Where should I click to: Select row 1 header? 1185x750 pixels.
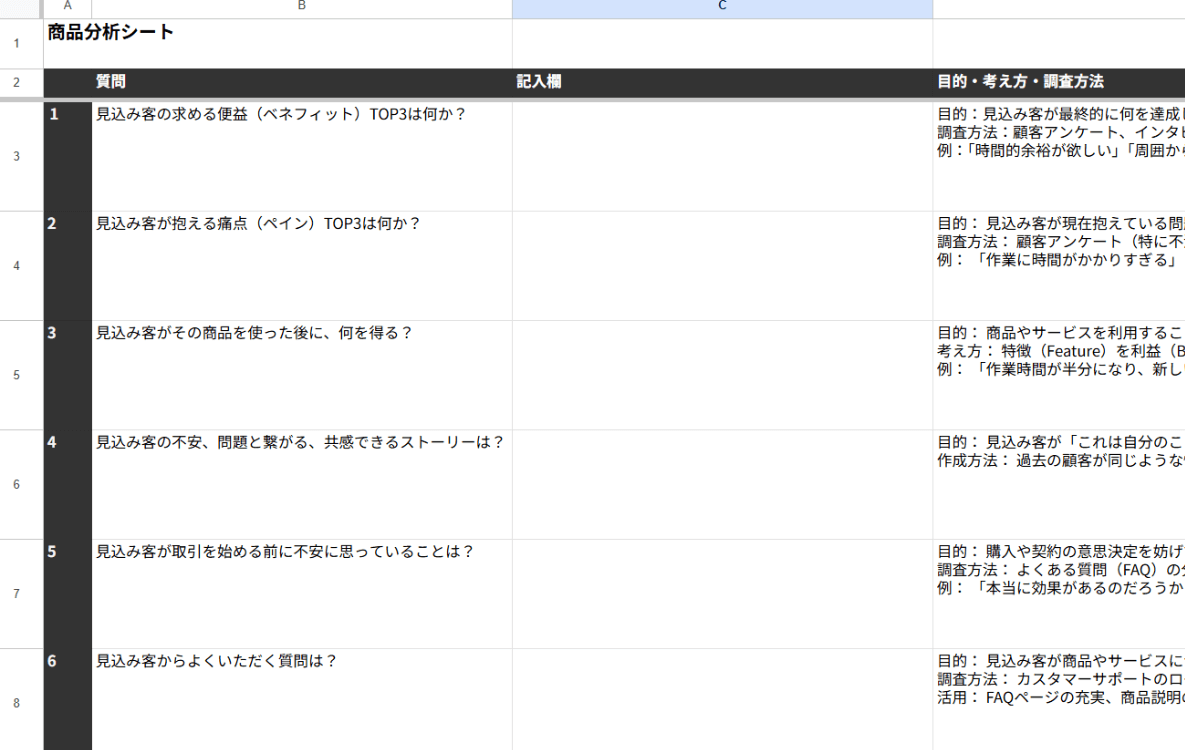[16, 44]
